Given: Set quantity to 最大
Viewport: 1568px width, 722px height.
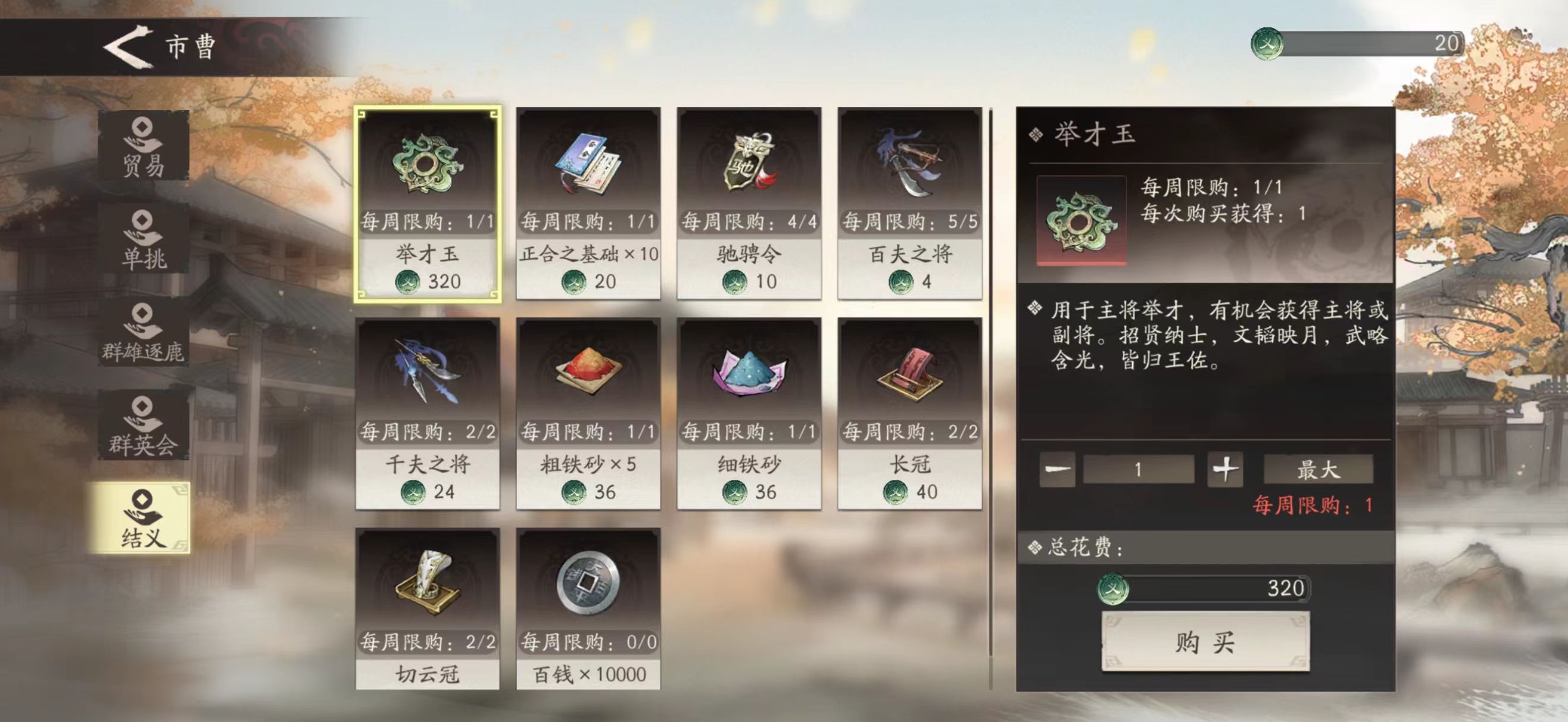Looking at the screenshot, I should pyautogui.click(x=1318, y=470).
